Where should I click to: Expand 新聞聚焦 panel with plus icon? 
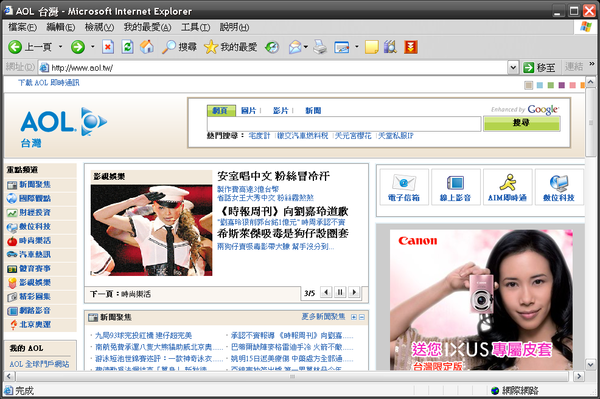click(x=354, y=317)
